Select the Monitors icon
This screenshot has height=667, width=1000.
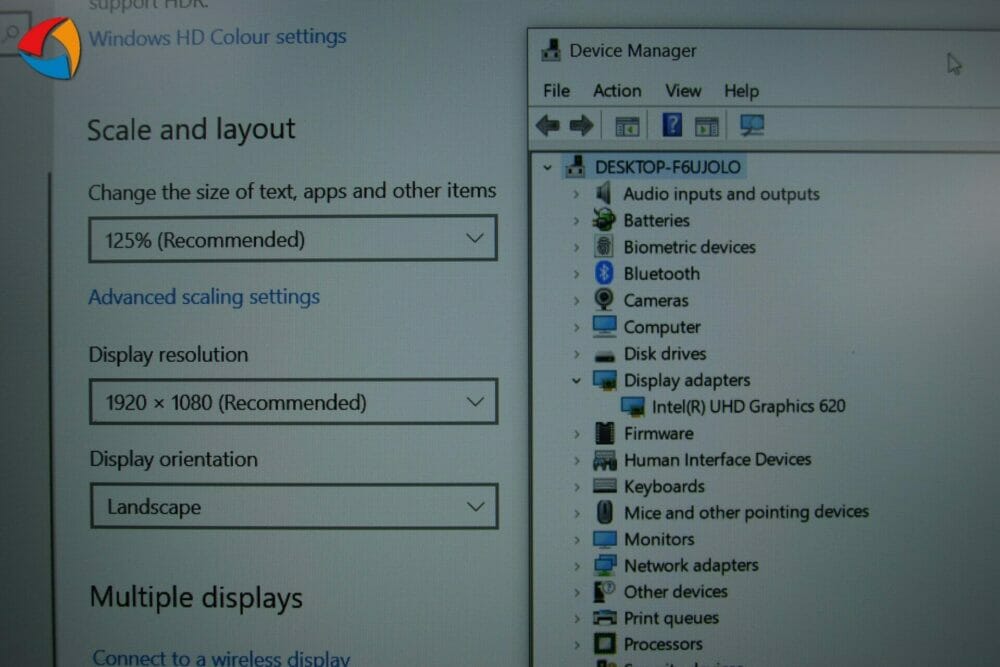pyautogui.click(x=605, y=539)
